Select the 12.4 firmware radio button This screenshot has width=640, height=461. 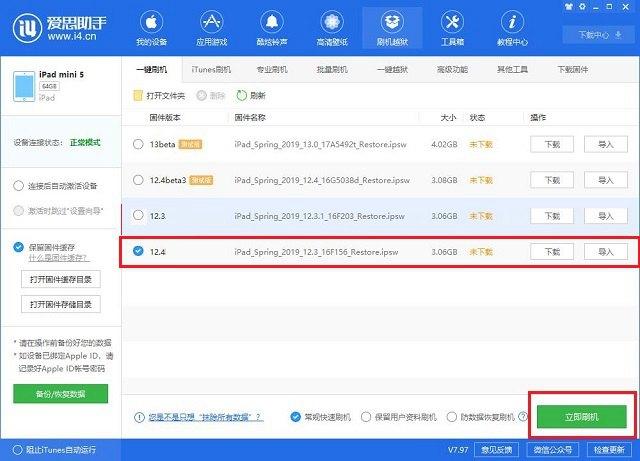[138, 251]
